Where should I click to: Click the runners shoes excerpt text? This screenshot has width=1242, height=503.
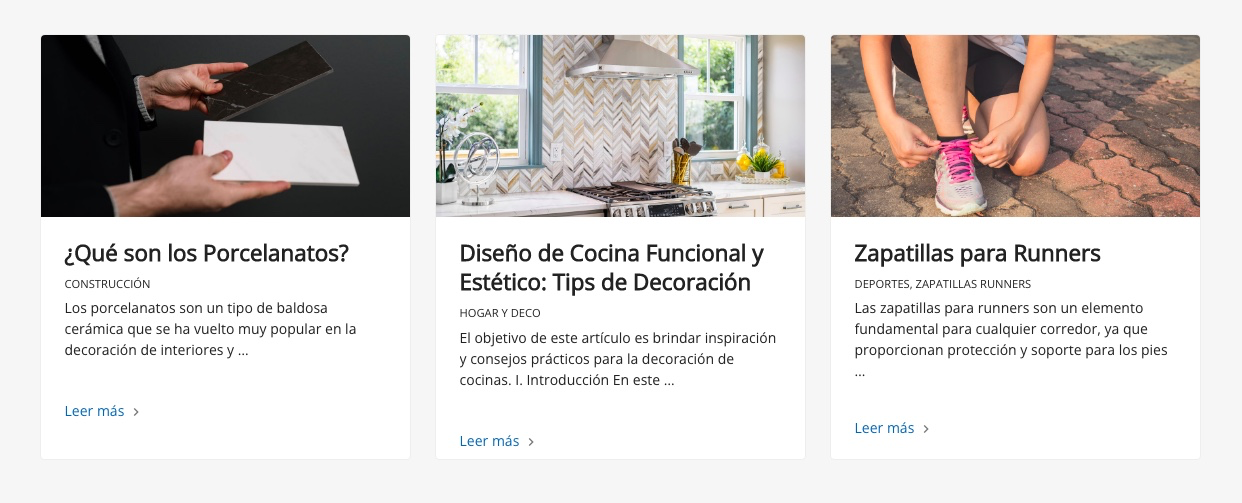1011,340
